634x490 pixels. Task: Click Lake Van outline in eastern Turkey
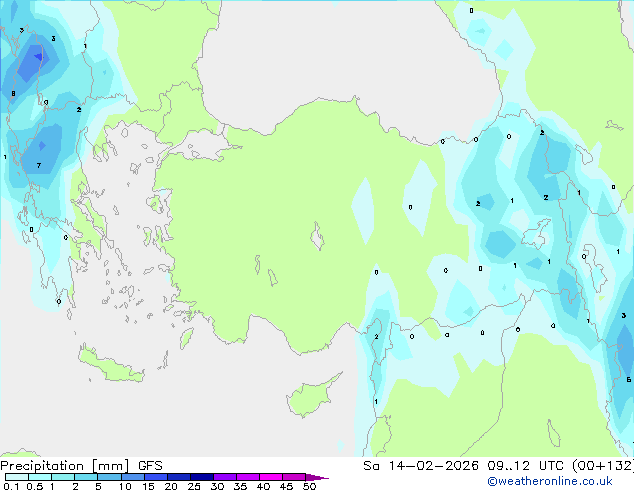(x=536, y=234)
